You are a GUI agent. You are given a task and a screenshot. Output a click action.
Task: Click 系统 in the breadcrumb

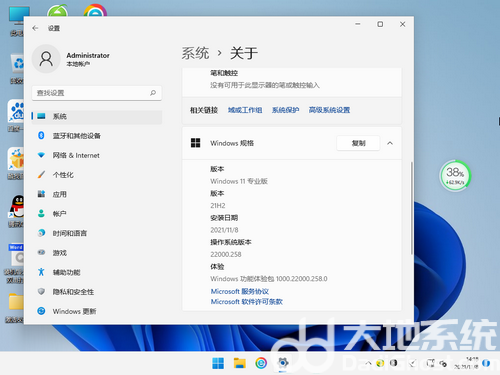tap(195, 53)
